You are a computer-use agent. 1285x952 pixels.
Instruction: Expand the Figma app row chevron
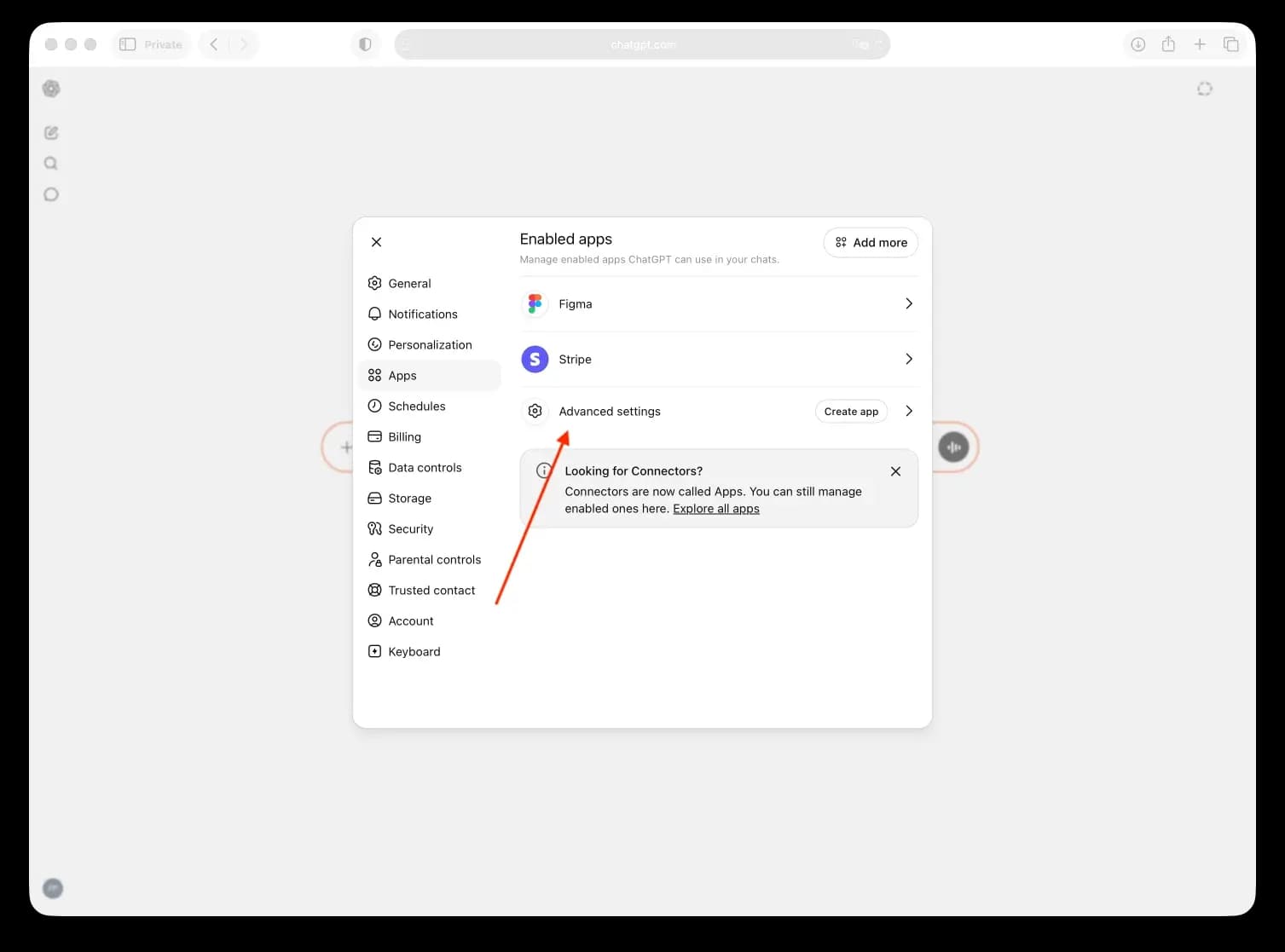coord(909,303)
